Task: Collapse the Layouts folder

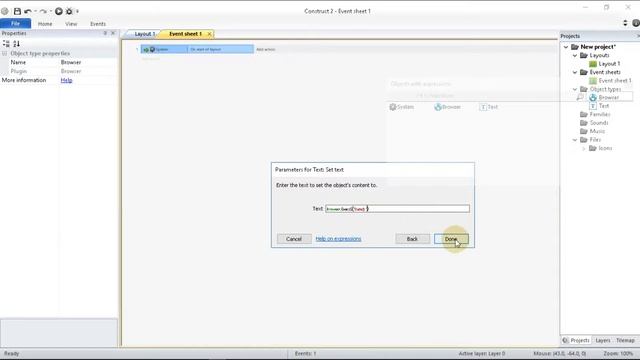Action: pyautogui.click(x=575, y=56)
